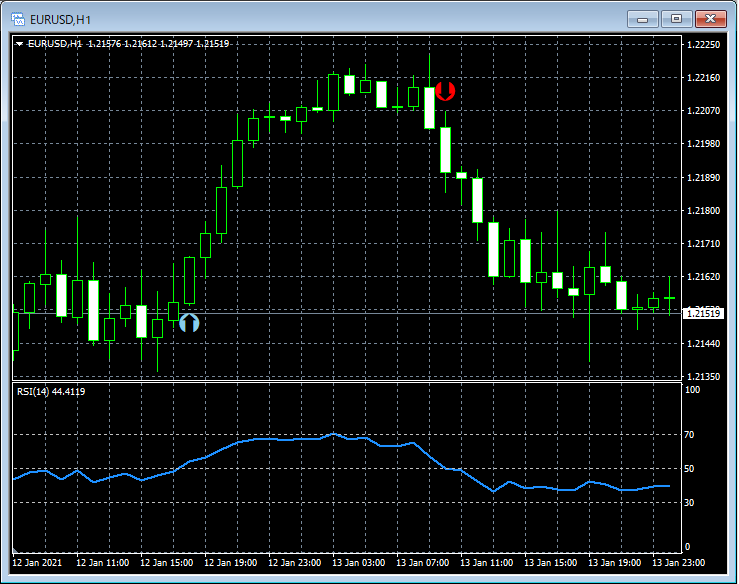Click the 1.21980 price scale label

click(x=703, y=144)
